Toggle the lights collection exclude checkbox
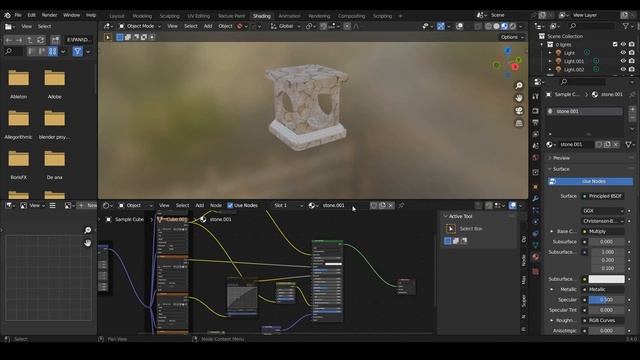Viewport: 640px width, 360px height. point(615,44)
